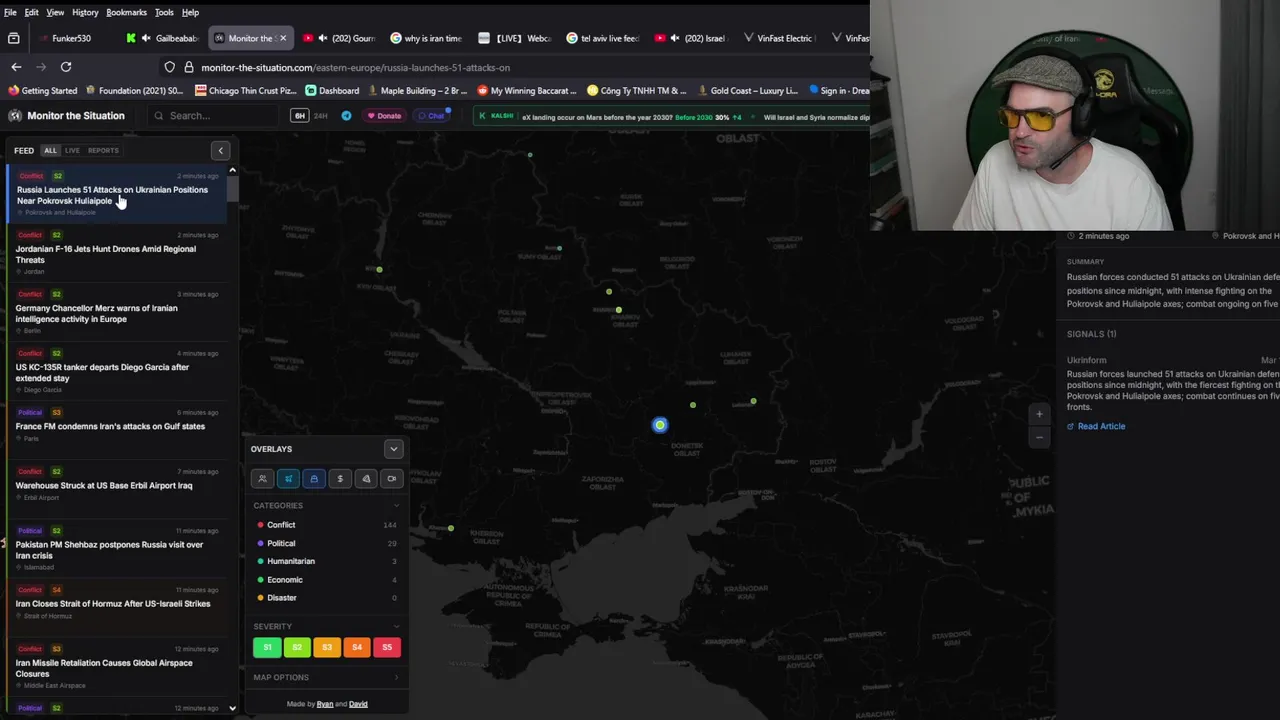Viewport: 1280px width, 720px height.
Task: Collapse the Categories section
Action: pyautogui.click(x=397, y=506)
